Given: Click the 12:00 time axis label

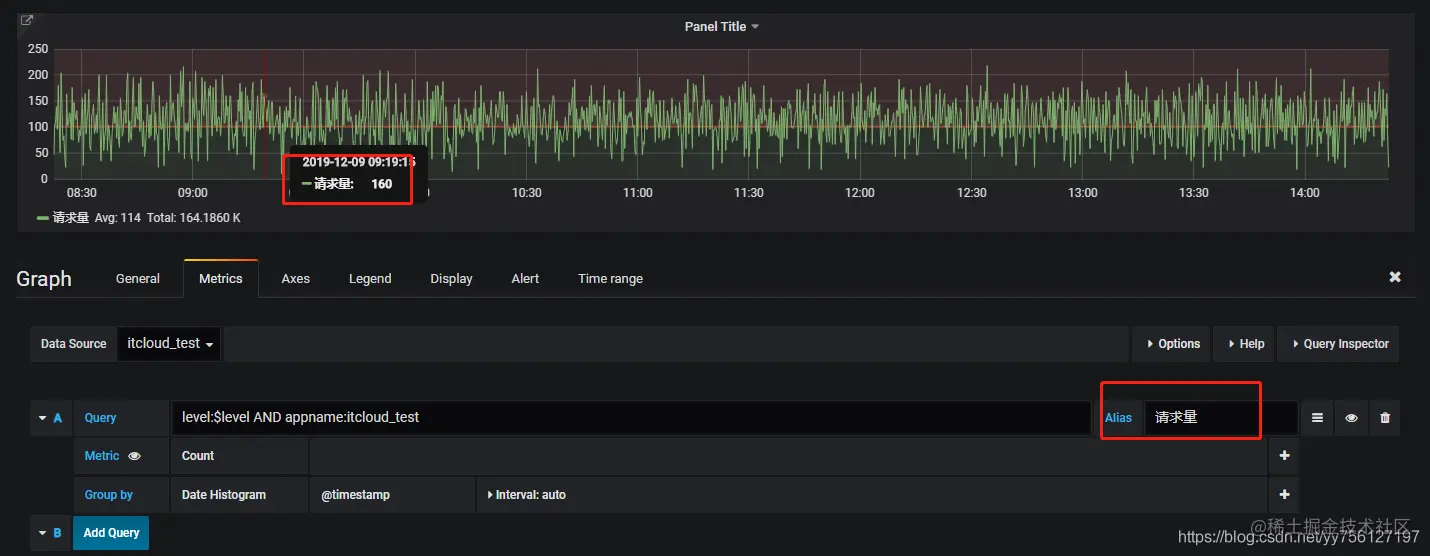Looking at the screenshot, I should (x=859, y=193).
